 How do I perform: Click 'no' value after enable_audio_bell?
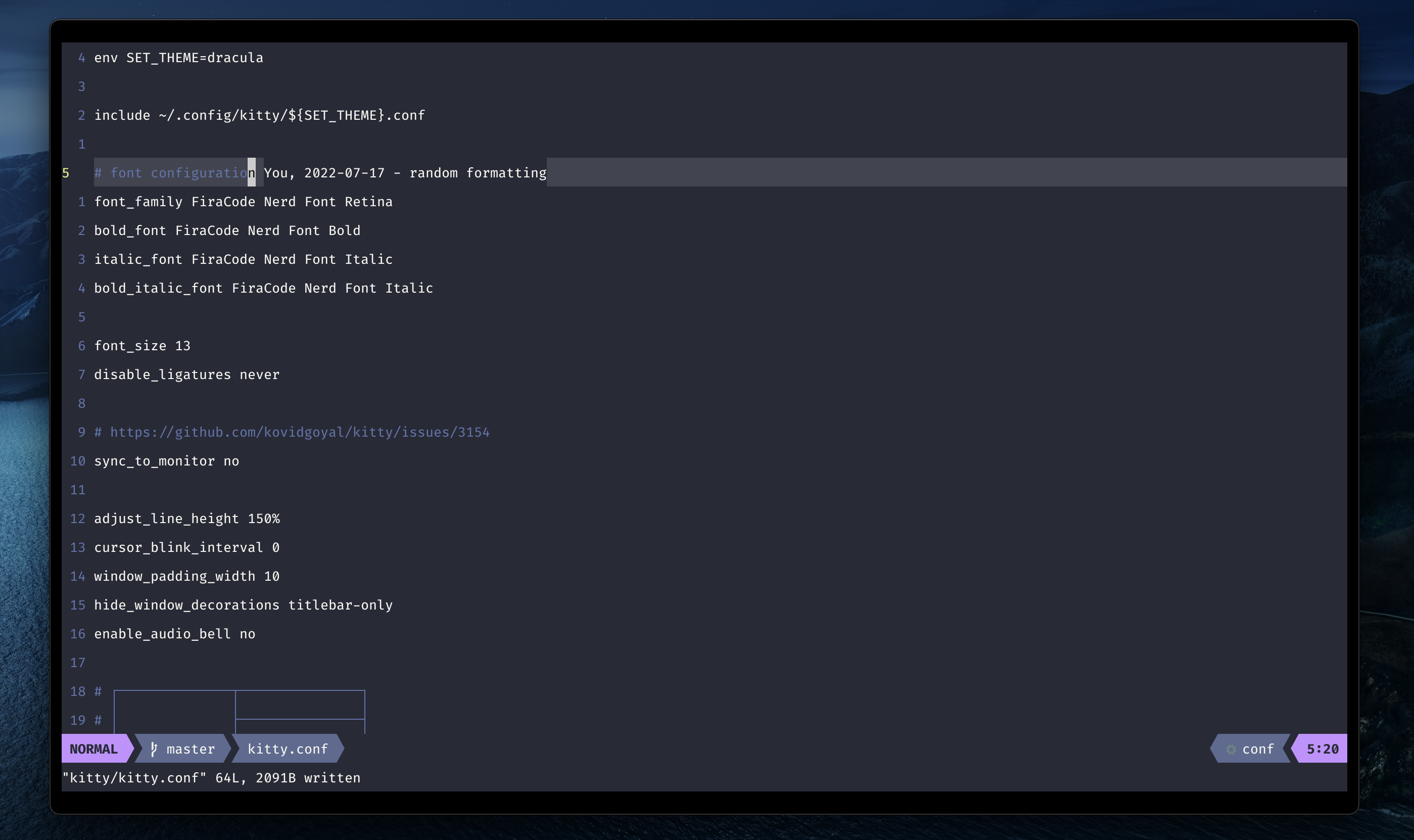(247, 634)
